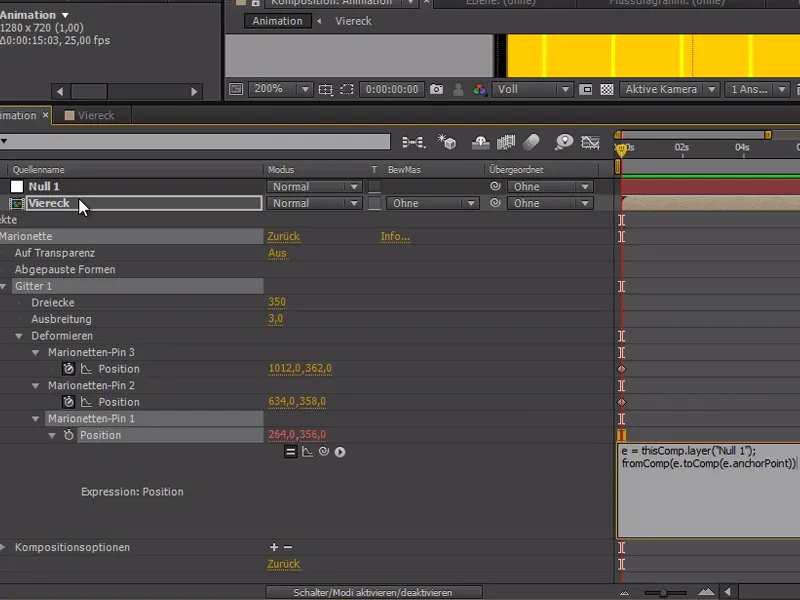
Task: Close the Animation timeline tab
Action: click(45, 115)
